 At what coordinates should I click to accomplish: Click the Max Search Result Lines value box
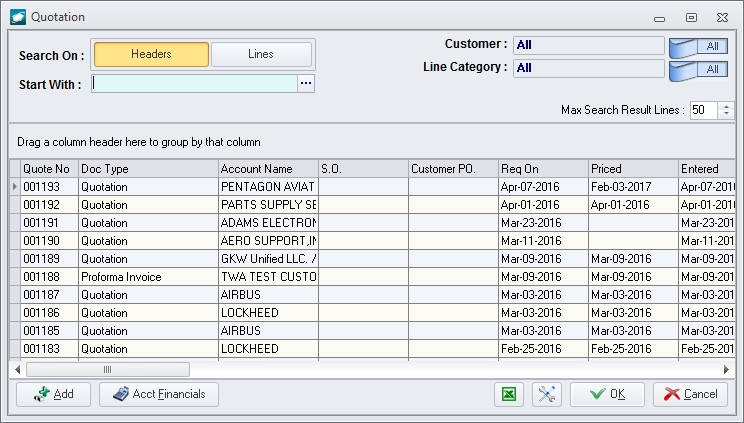[x=704, y=110]
